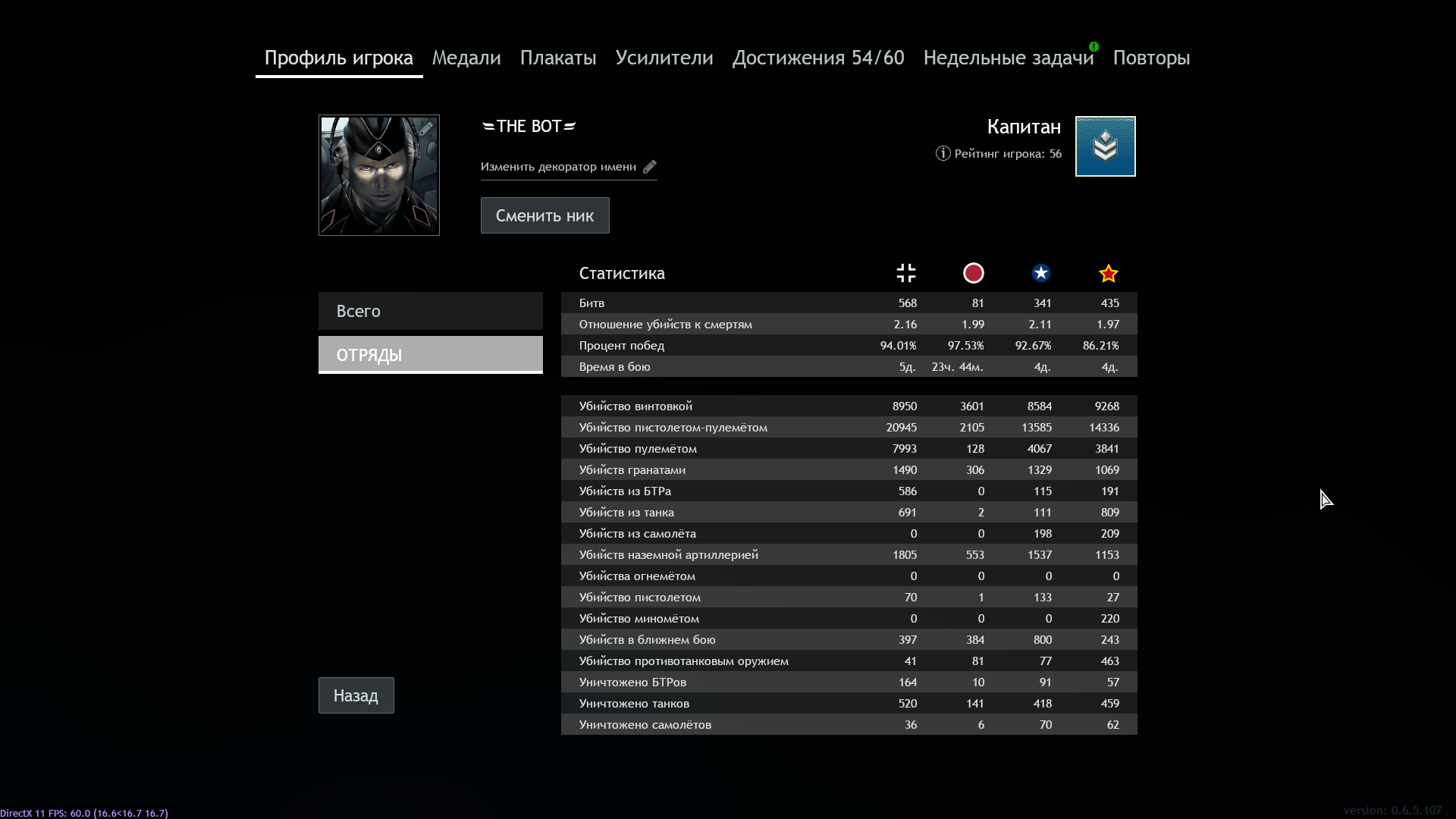Go to Достижения 54/60 tab
1456x819 pixels.
[x=818, y=58]
